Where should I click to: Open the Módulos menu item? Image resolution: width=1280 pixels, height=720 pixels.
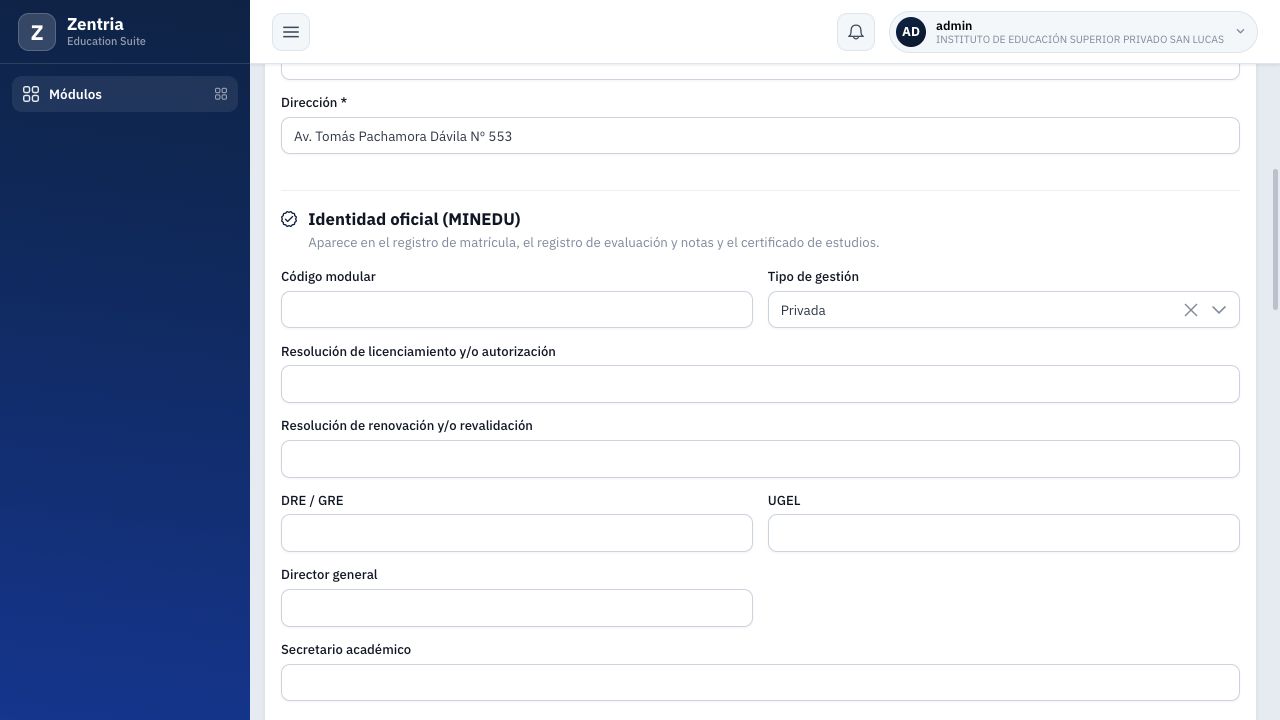click(125, 94)
